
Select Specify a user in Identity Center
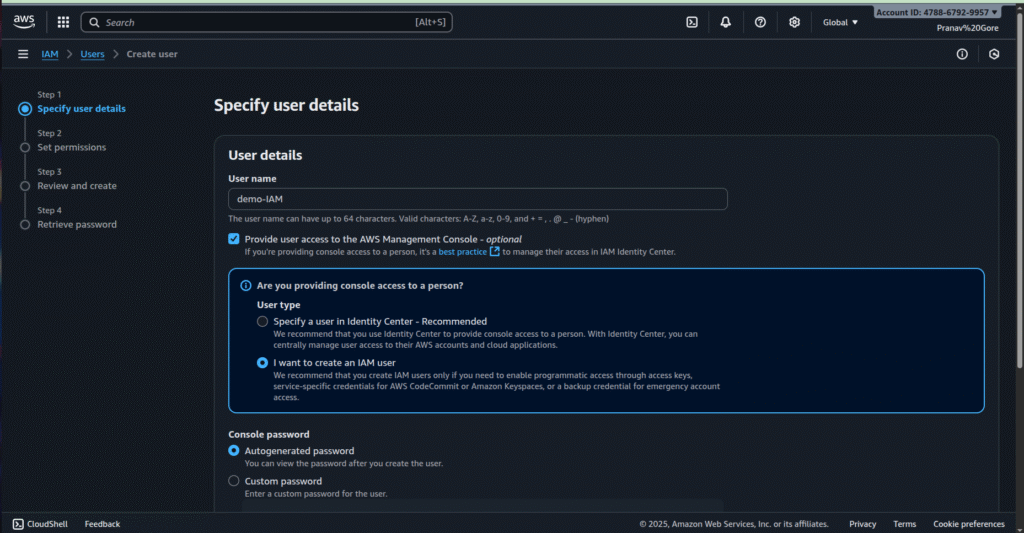[x=263, y=321]
